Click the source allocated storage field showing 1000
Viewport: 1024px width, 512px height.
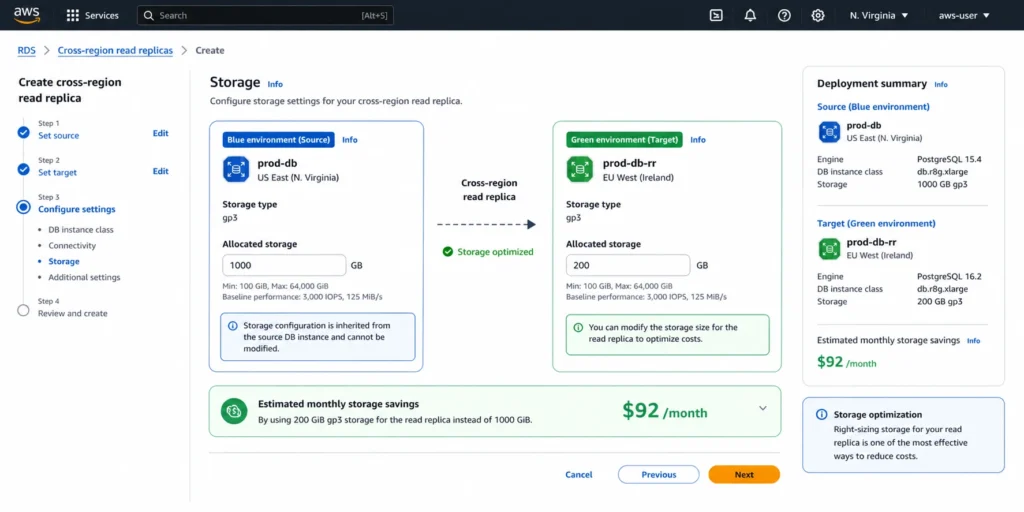(284, 266)
